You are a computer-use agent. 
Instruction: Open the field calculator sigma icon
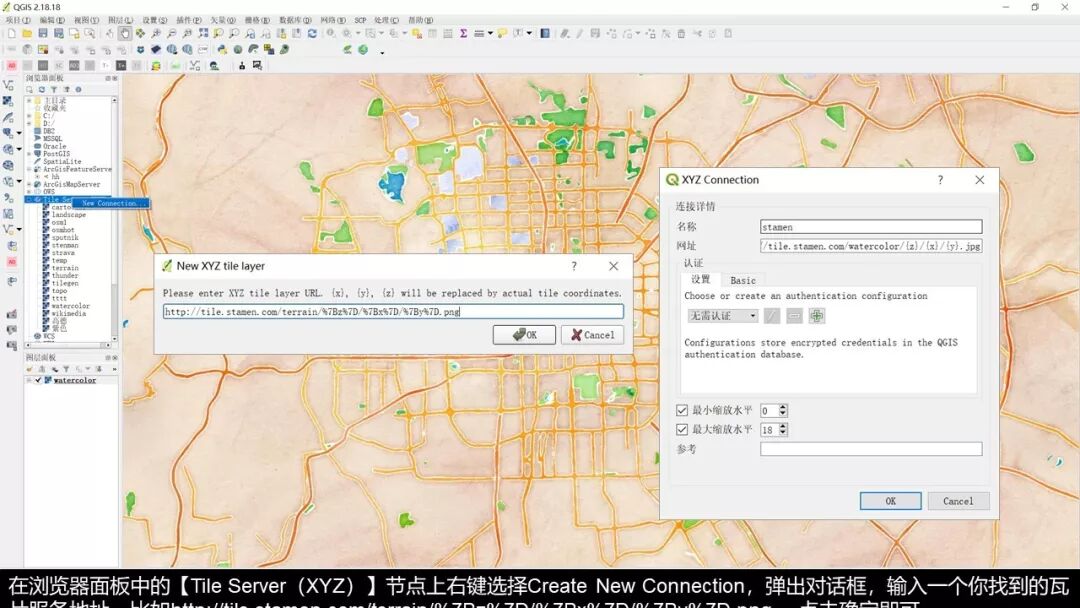pos(464,33)
